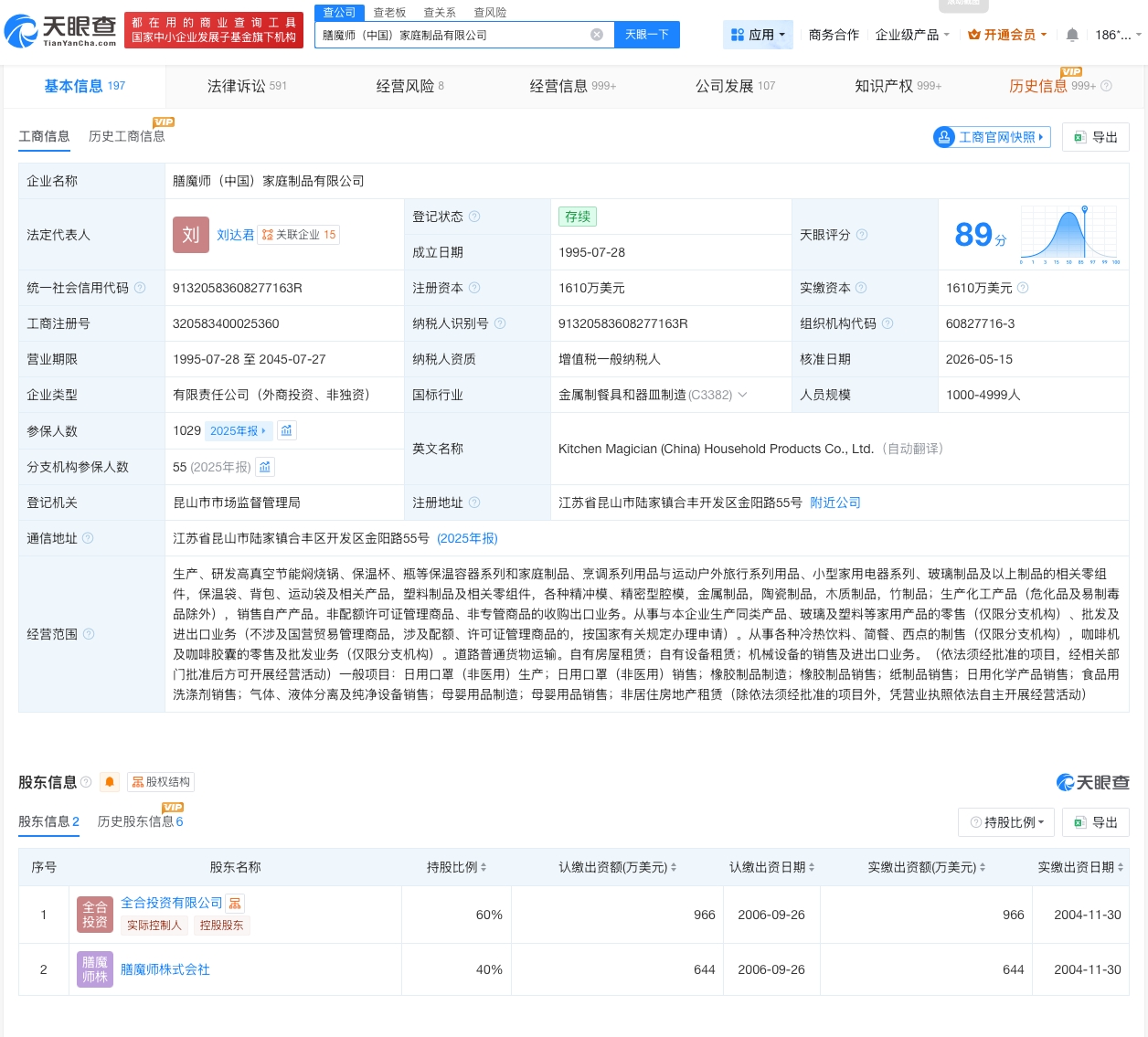This screenshot has height=1037, width=1148.
Task: Click help icon beside 组织机构代码
Action: point(888,323)
